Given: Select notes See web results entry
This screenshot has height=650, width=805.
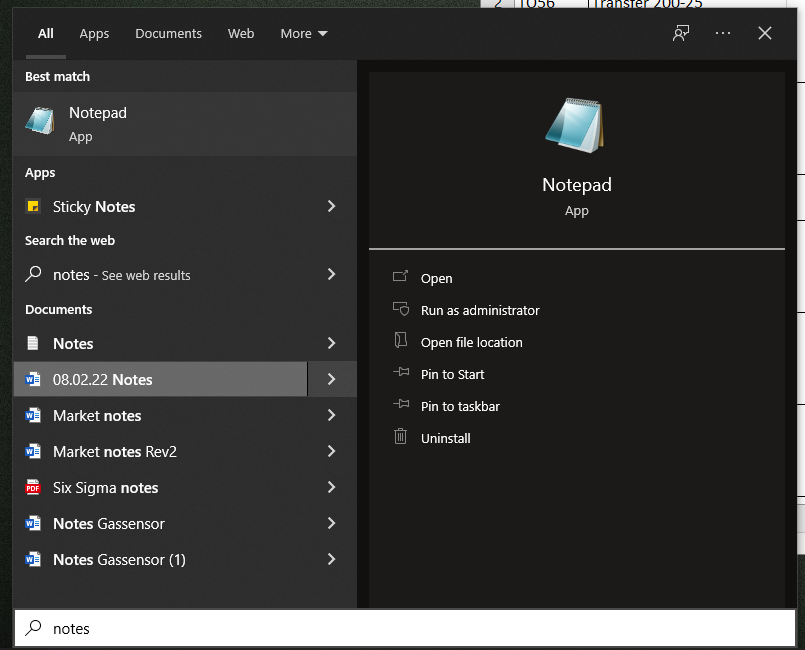Looking at the screenshot, I should 161,274.
